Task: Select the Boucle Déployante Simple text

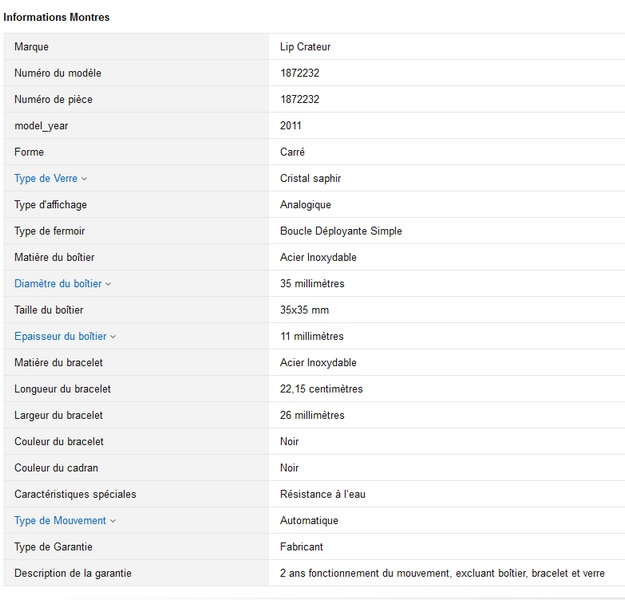Action: [341, 231]
